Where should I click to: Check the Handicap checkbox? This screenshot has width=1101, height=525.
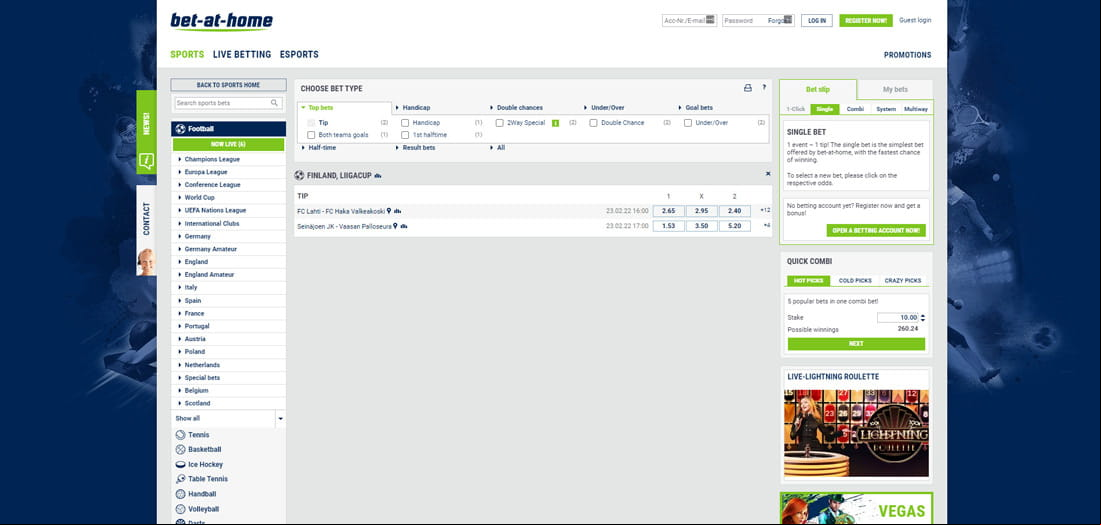tap(405, 123)
